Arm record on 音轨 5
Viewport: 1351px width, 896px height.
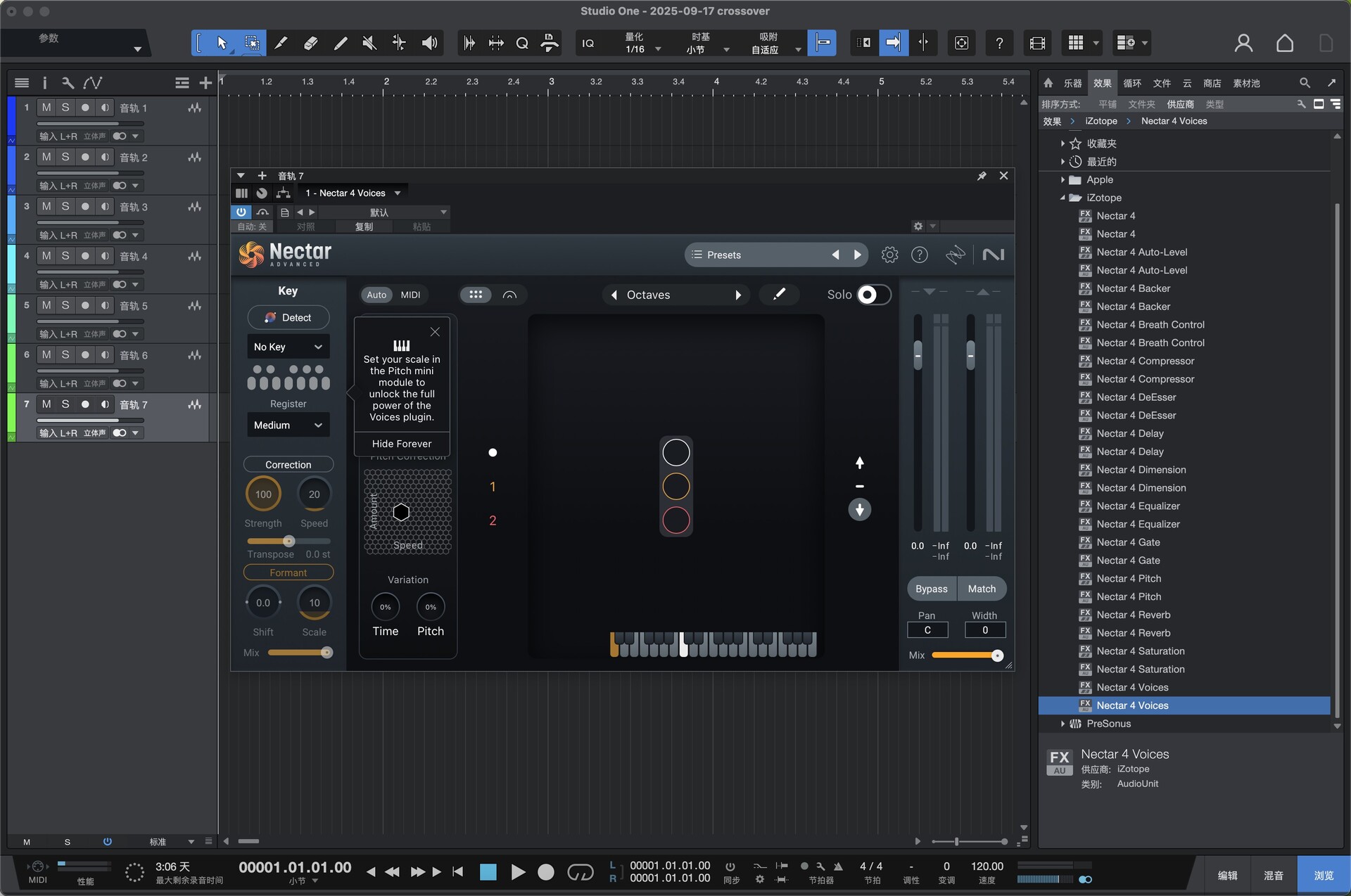[85, 305]
